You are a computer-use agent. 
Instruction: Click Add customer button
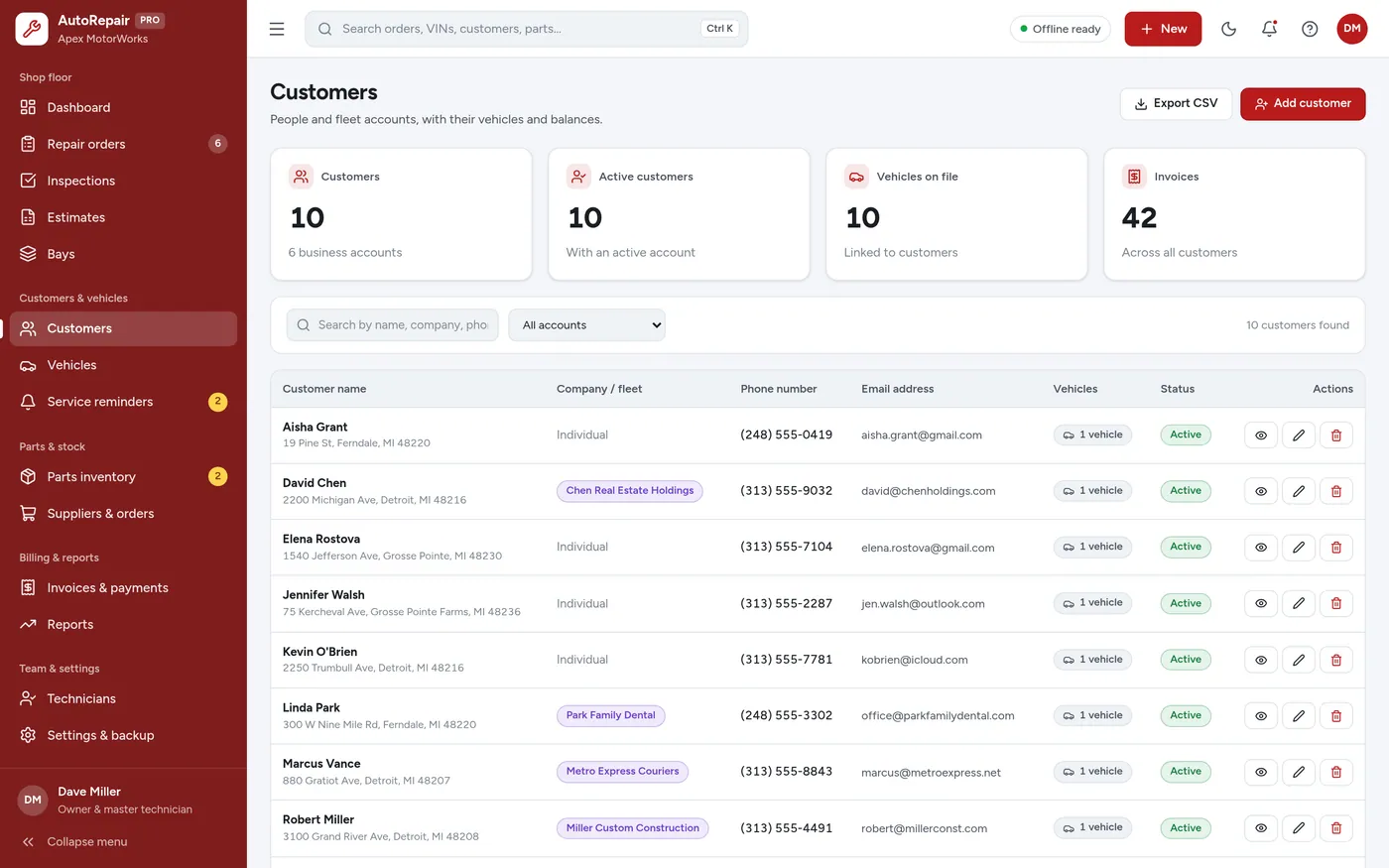1303,103
